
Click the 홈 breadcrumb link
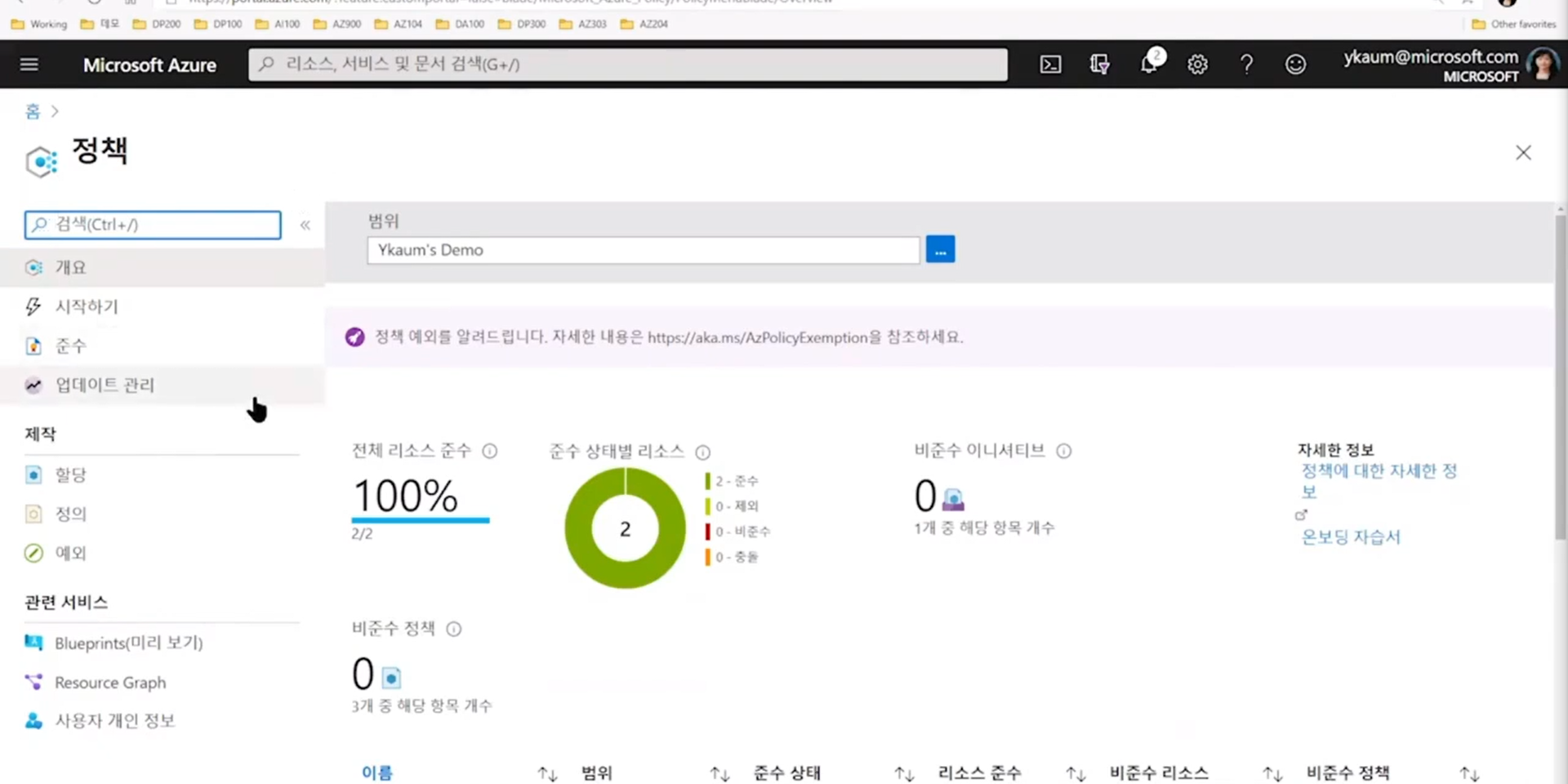33,111
